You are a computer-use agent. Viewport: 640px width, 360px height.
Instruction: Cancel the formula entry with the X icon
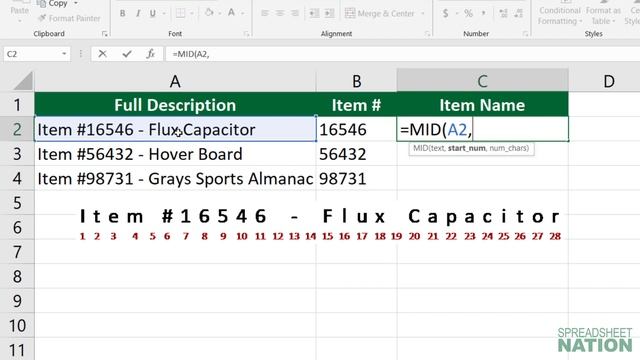102,53
